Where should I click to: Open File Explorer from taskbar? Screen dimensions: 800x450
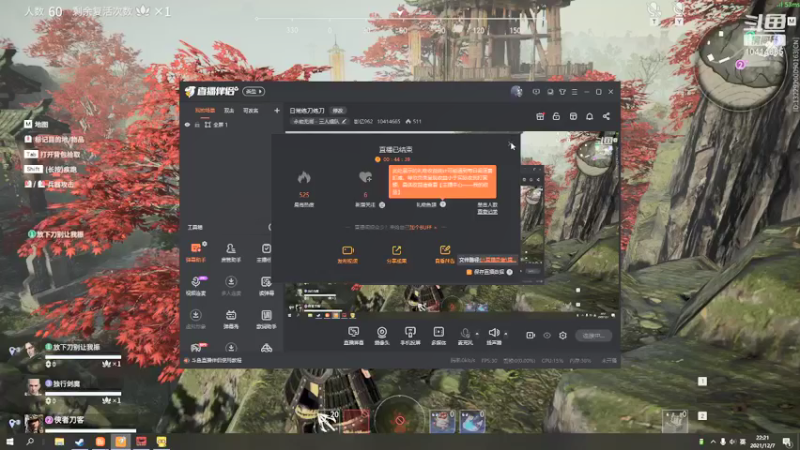coord(59,441)
